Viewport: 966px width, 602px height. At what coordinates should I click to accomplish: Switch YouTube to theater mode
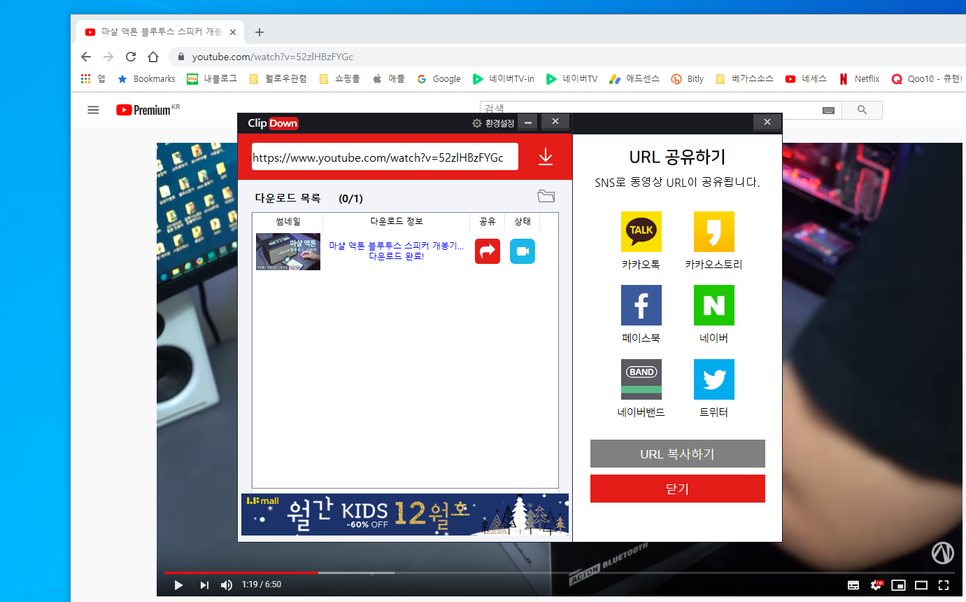pyautogui.click(x=921, y=585)
